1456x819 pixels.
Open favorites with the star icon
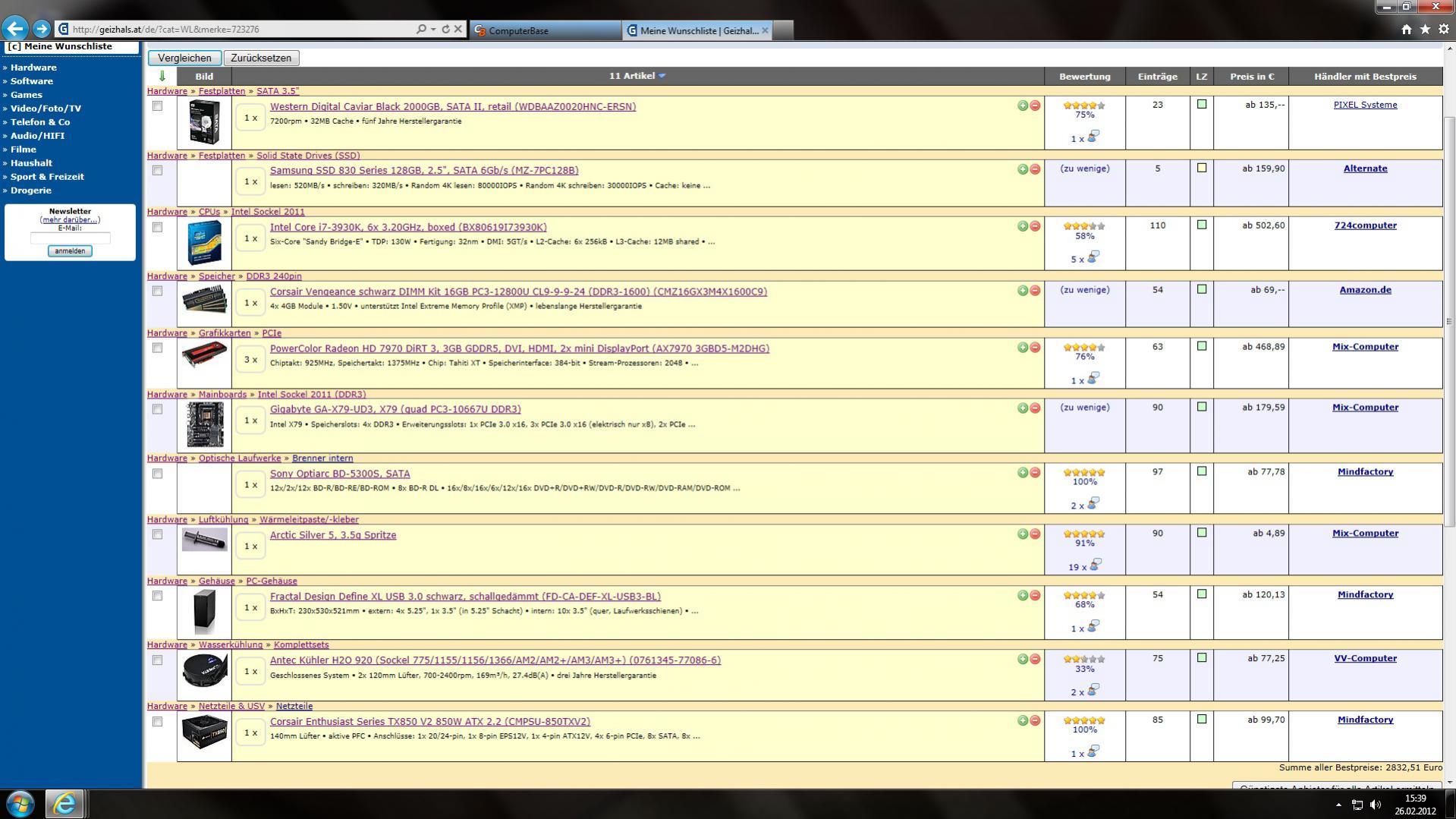(x=1425, y=29)
